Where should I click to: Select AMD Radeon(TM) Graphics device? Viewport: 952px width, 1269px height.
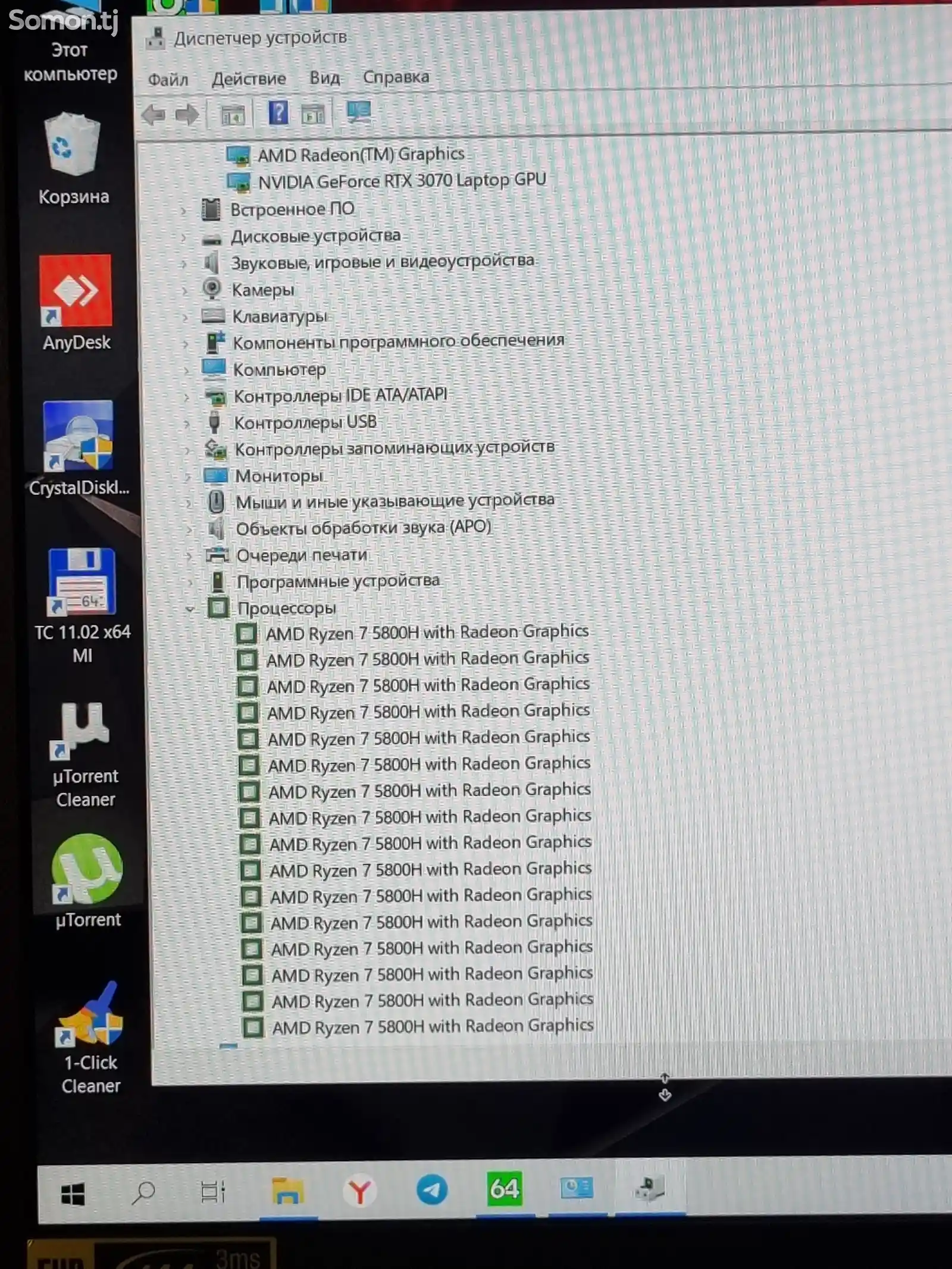point(361,155)
